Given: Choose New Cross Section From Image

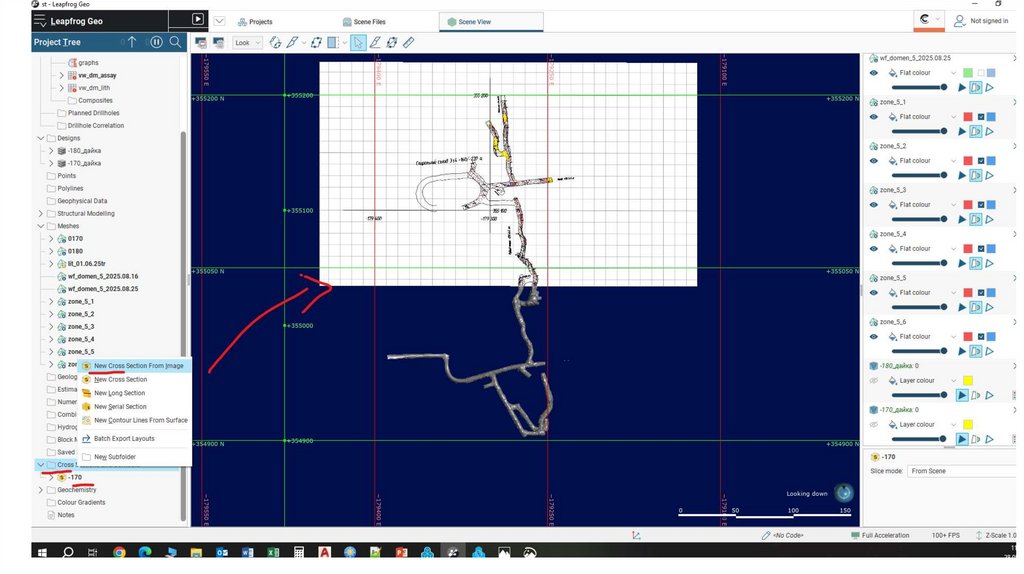Looking at the screenshot, I should pos(138,366).
